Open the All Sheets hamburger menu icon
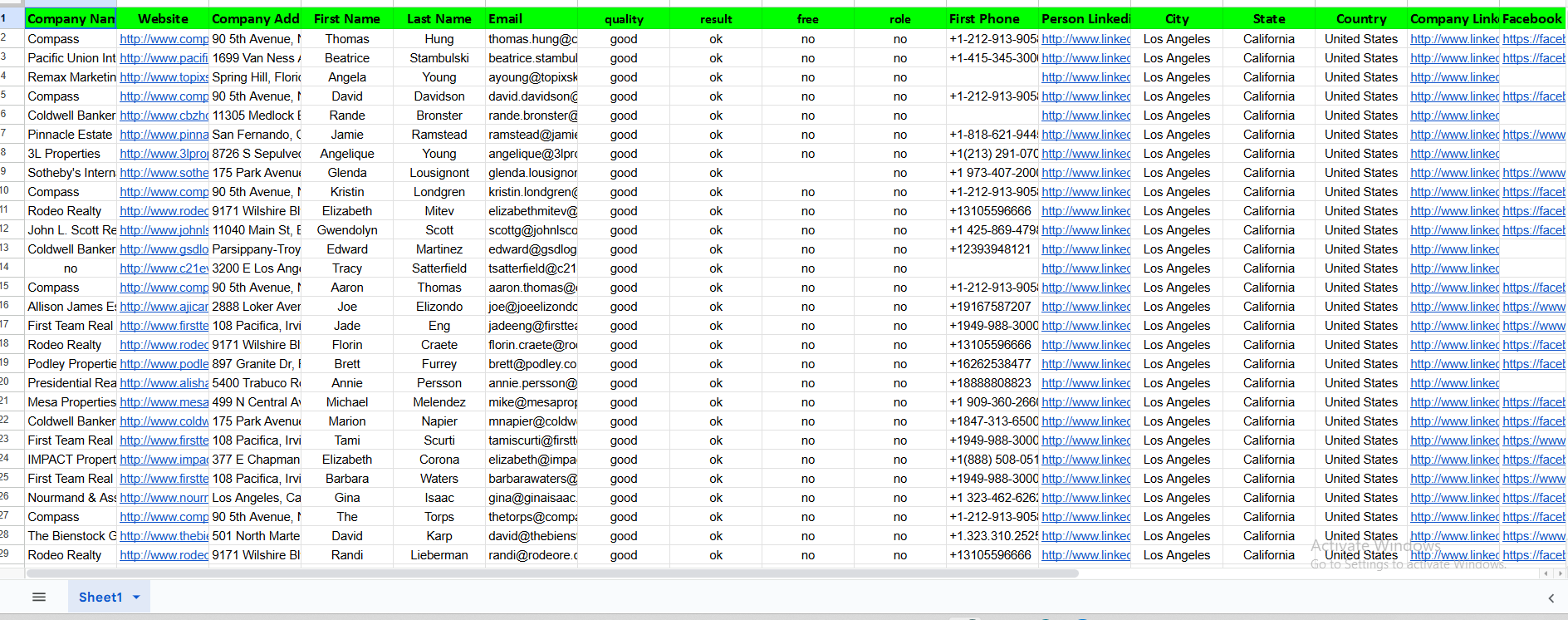This screenshot has width=1568, height=620. 39,597
